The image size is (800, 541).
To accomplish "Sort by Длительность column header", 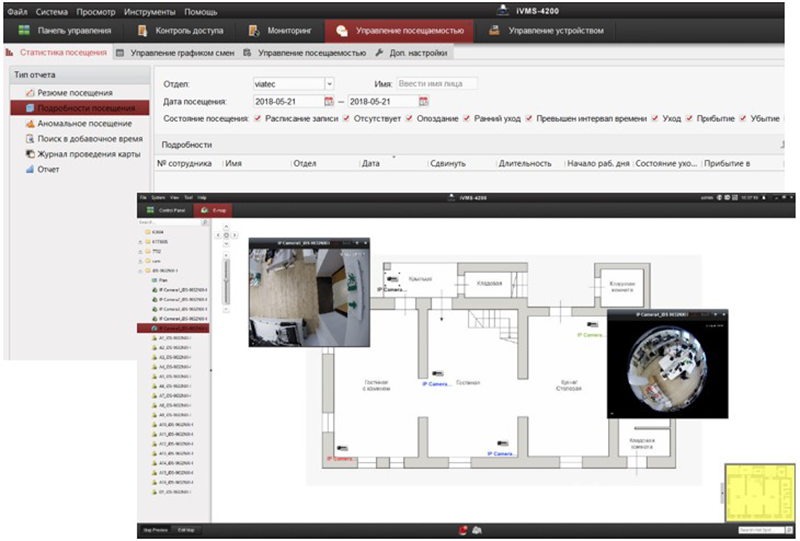I will tap(525, 164).
